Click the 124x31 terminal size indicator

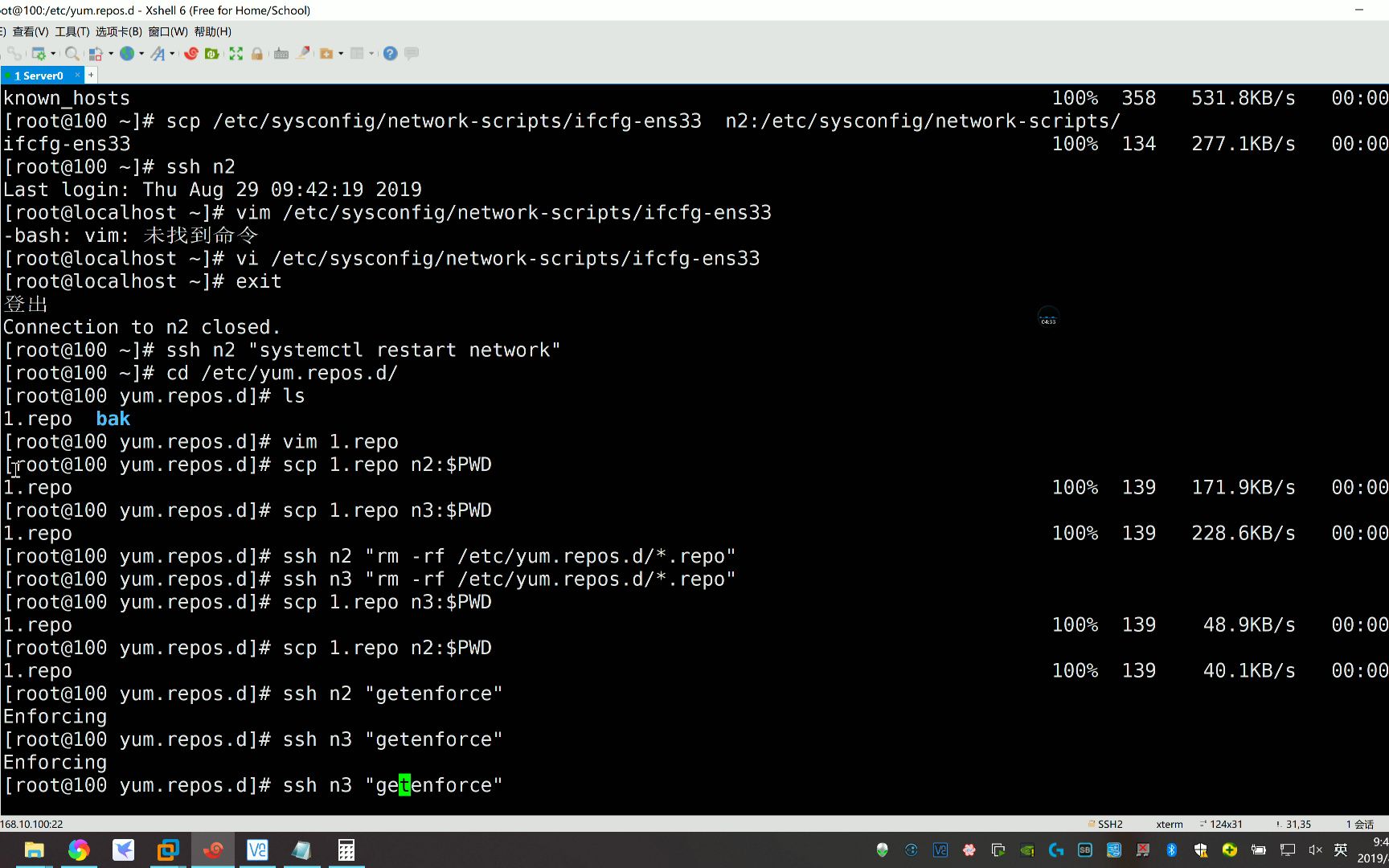click(x=1221, y=824)
